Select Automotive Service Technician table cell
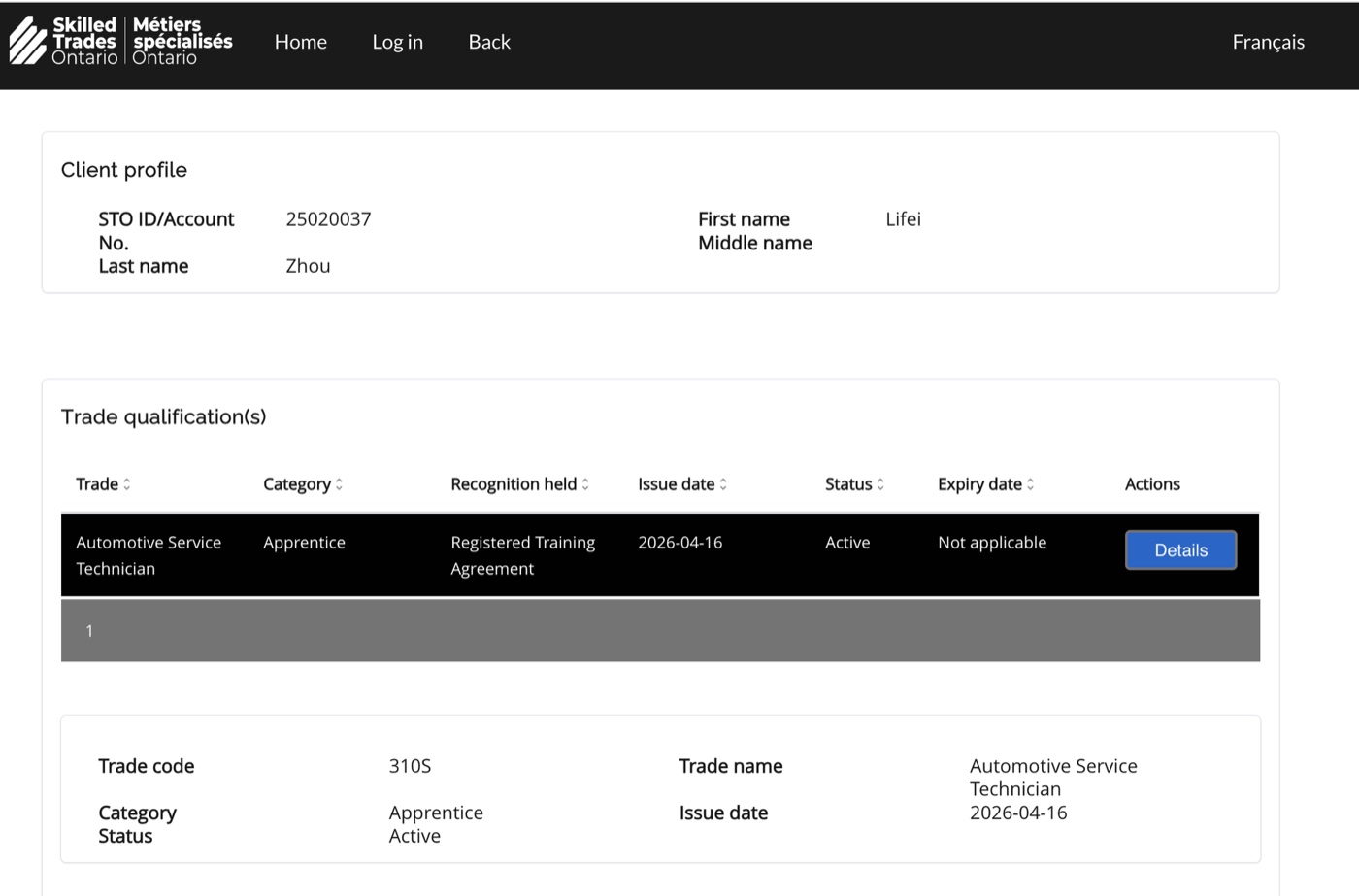 tap(149, 555)
